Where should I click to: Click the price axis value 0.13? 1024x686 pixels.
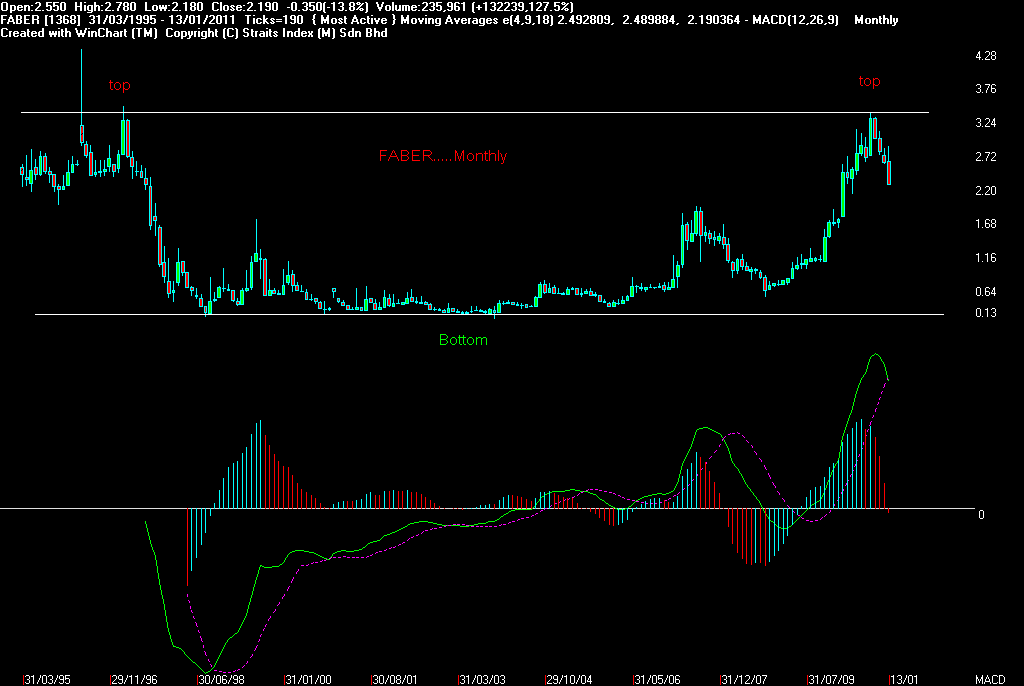(985, 313)
